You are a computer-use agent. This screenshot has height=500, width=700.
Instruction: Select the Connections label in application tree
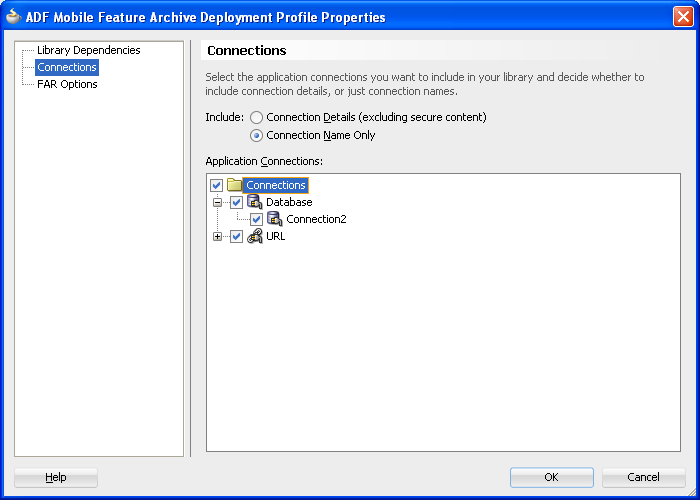pyautogui.click(x=275, y=185)
